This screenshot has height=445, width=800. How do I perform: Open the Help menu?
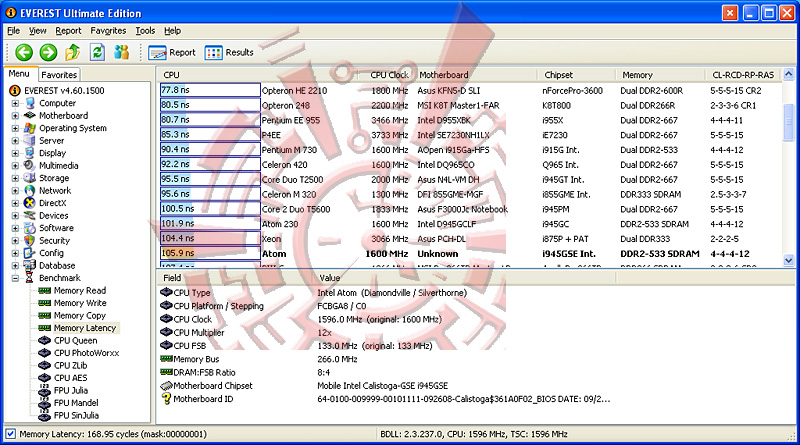point(172,31)
